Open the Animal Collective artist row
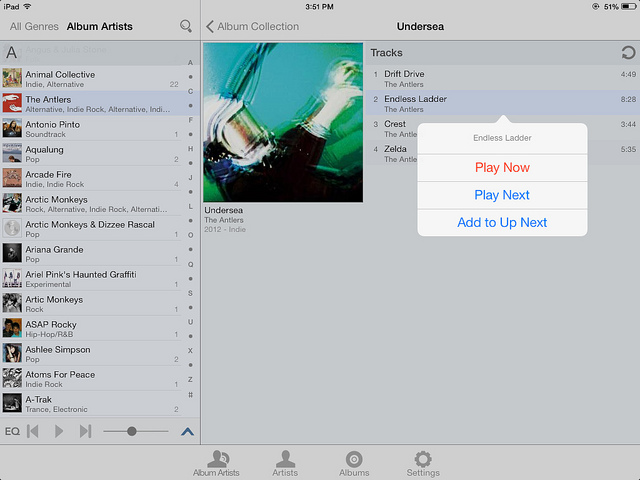Screen dimensions: 640x480 click(x=91, y=78)
